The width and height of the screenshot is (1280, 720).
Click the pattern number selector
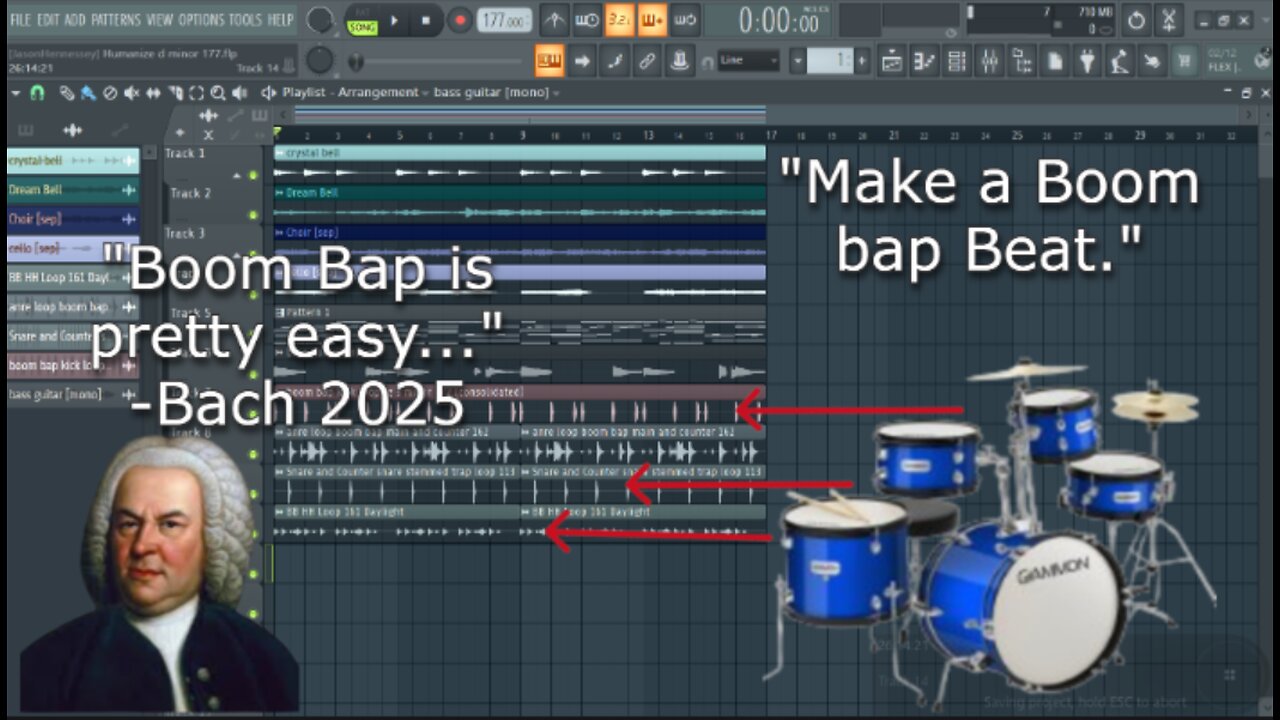tap(831, 61)
